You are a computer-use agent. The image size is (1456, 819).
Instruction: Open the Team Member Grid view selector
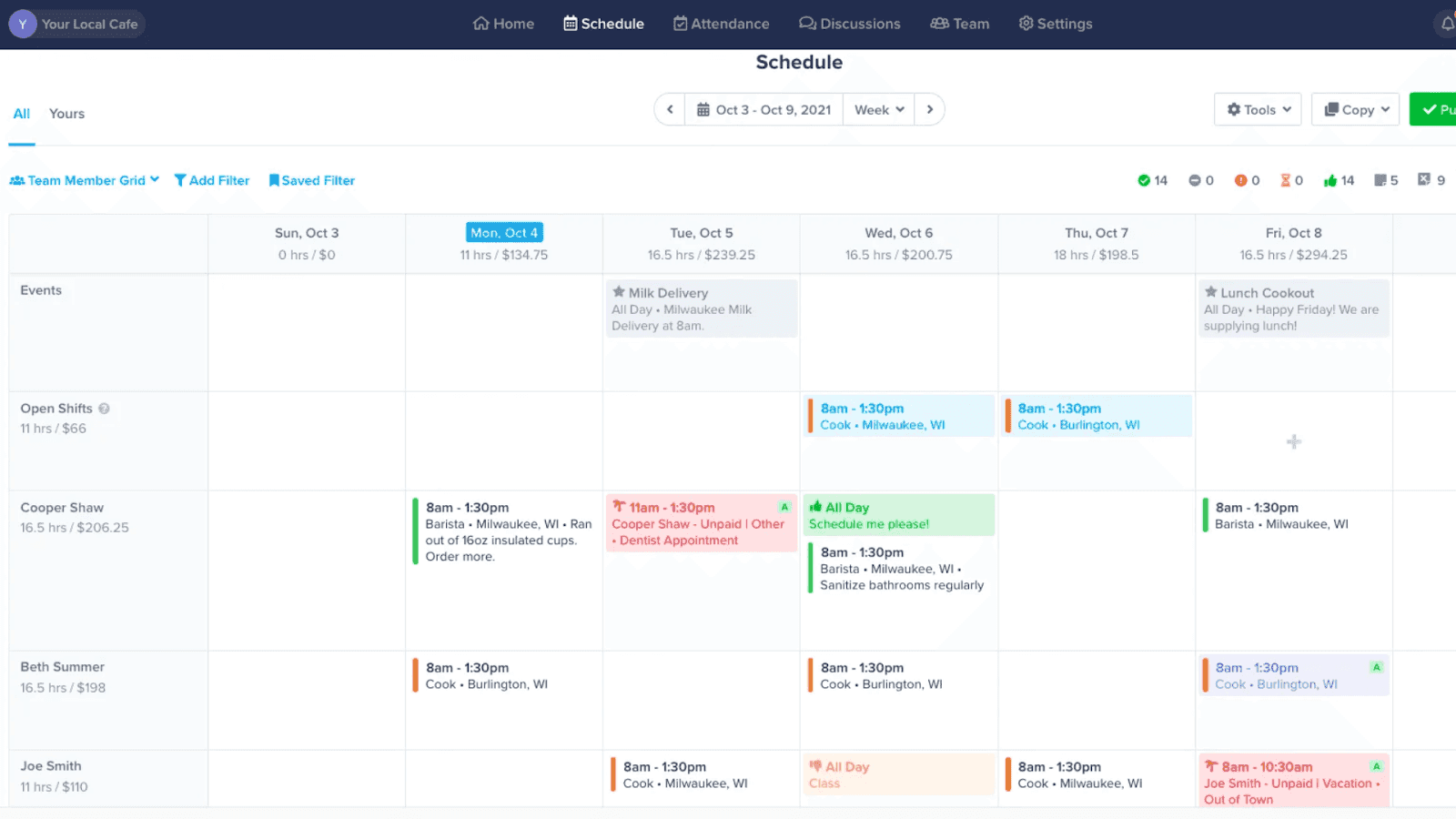coord(84,179)
